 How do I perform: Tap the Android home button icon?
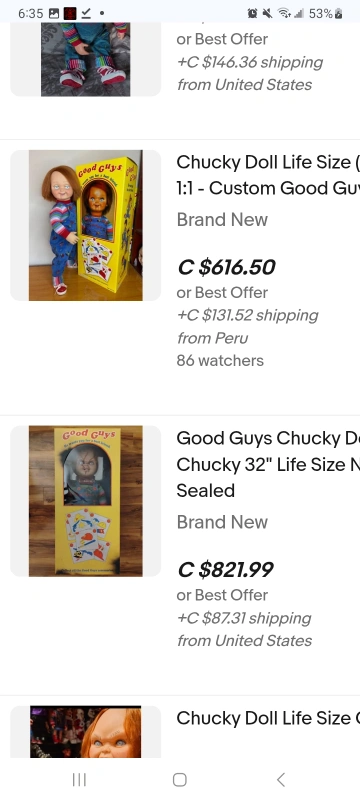click(179, 779)
